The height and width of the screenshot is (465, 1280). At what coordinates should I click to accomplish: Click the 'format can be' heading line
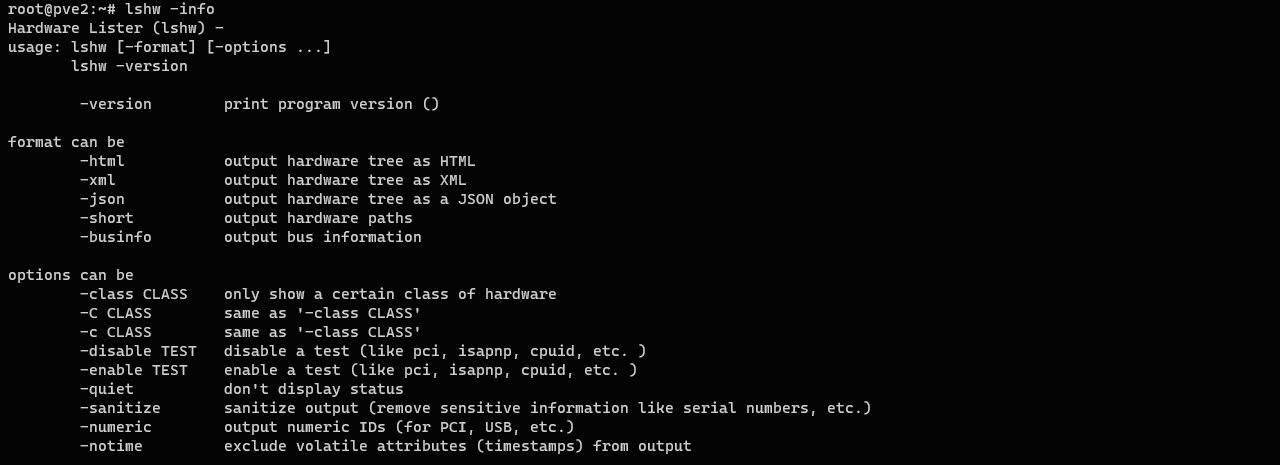[x=66, y=142]
